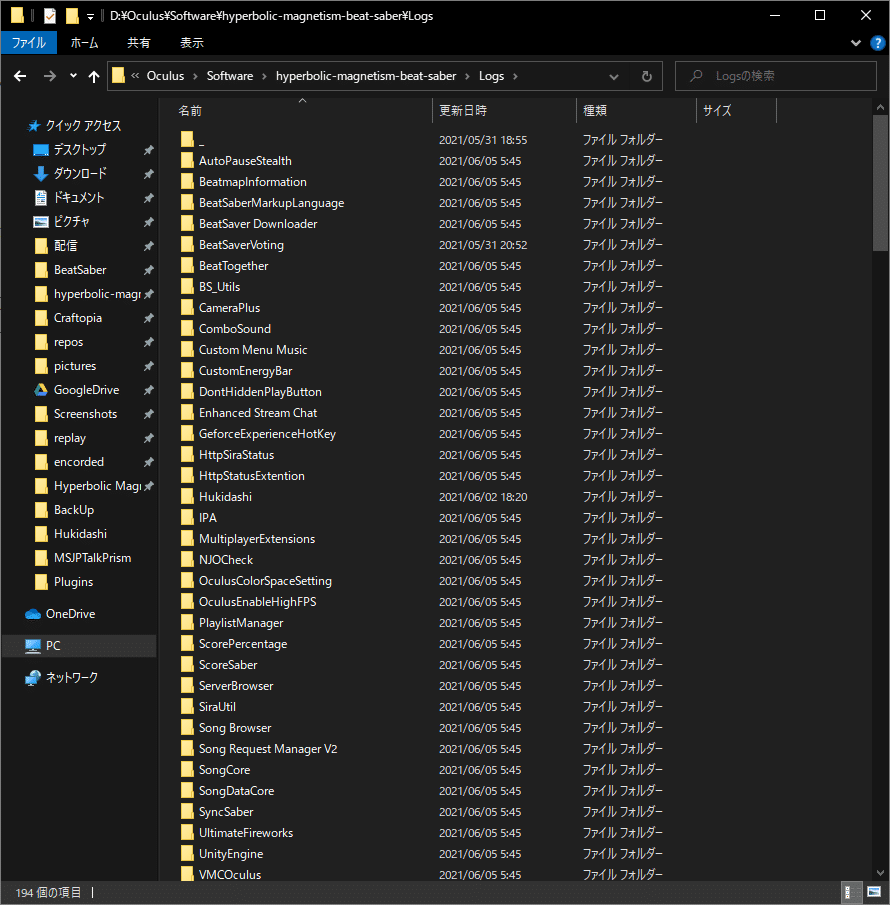Click folder icon of Enhanced Stream Chat

187,413
